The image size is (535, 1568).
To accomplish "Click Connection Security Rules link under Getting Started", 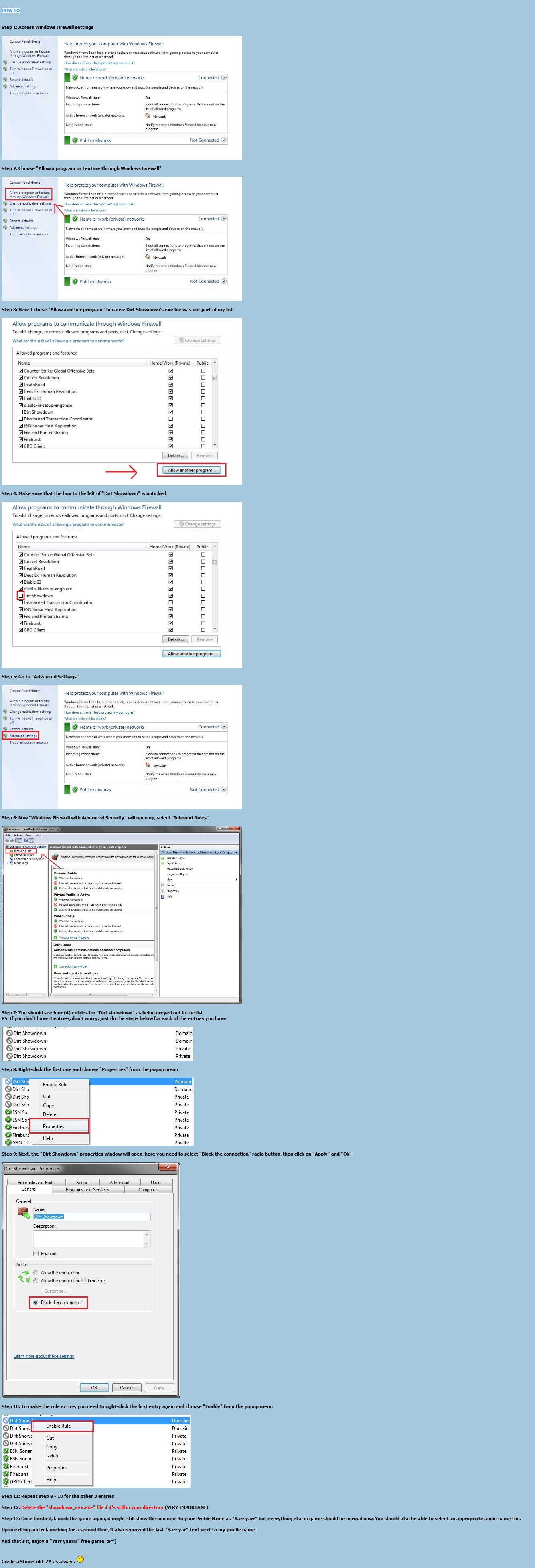I will click(73, 966).
